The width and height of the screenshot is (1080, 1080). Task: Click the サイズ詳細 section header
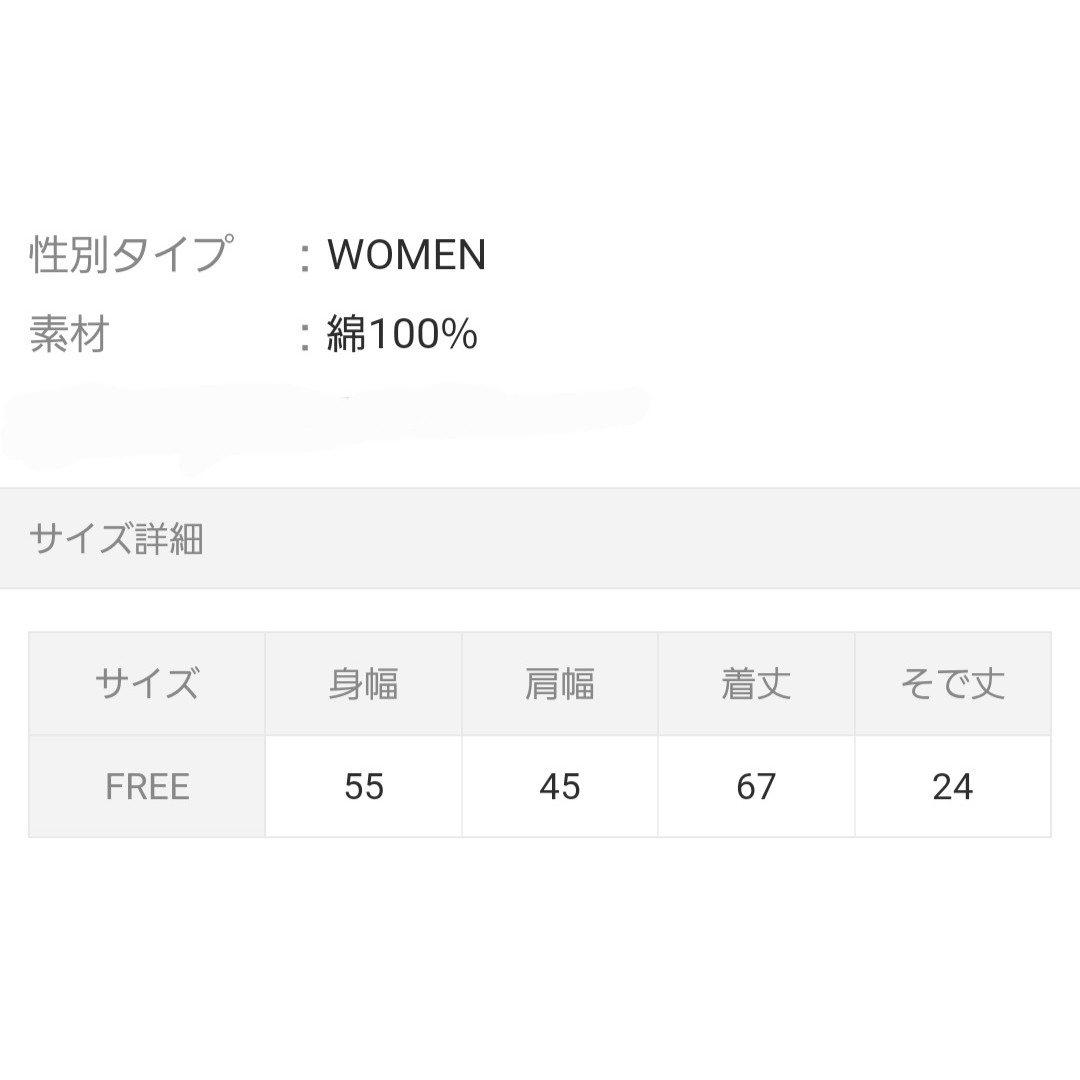(x=540, y=539)
